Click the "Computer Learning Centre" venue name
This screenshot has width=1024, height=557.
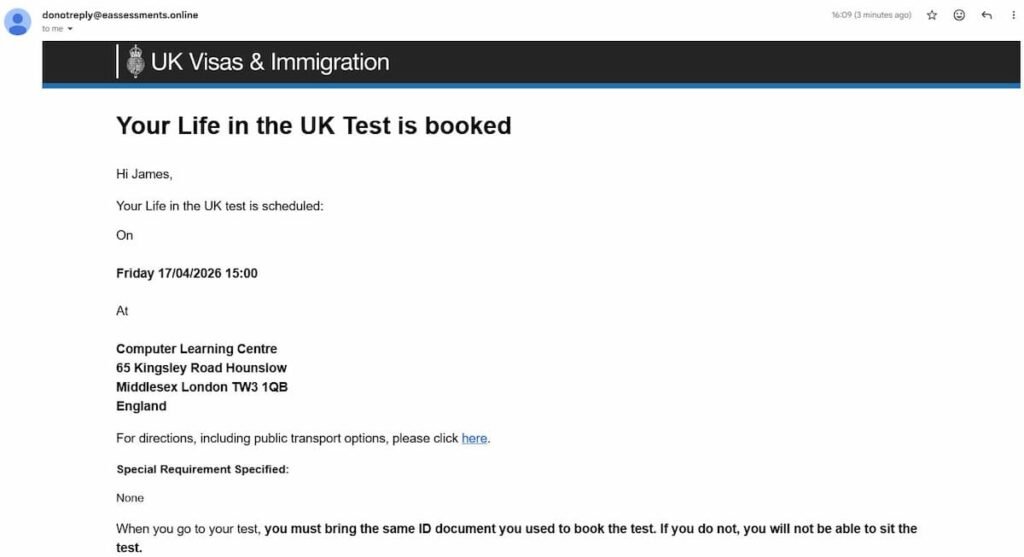coord(196,349)
